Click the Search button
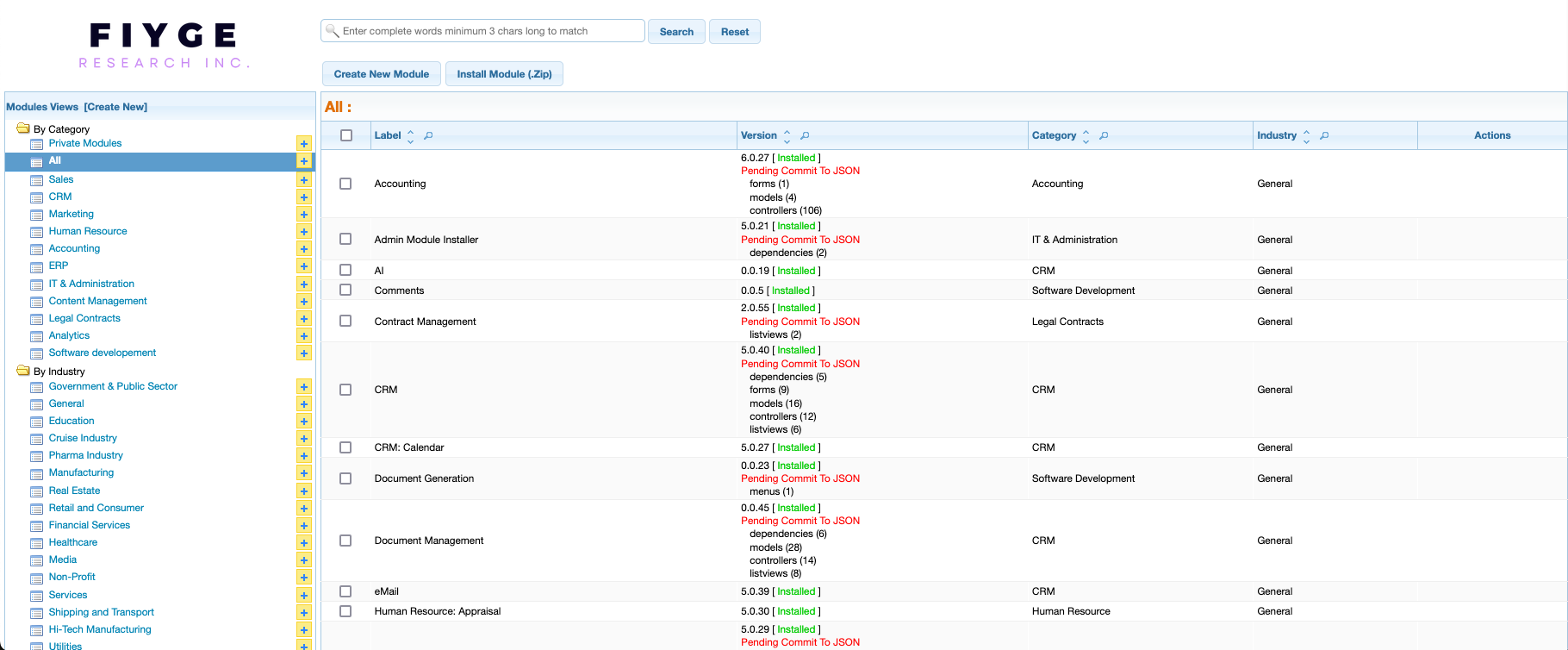This screenshot has height=650, width=1568. [x=676, y=32]
